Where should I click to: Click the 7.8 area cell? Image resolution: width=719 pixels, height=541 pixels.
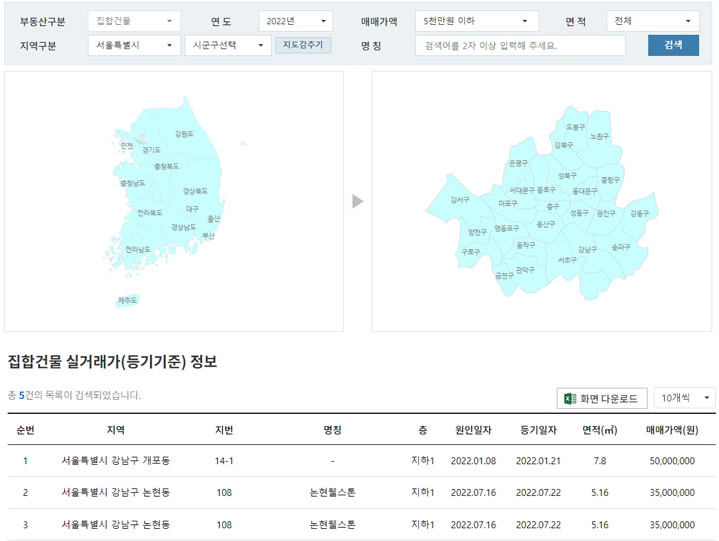[x=599, y=461]
